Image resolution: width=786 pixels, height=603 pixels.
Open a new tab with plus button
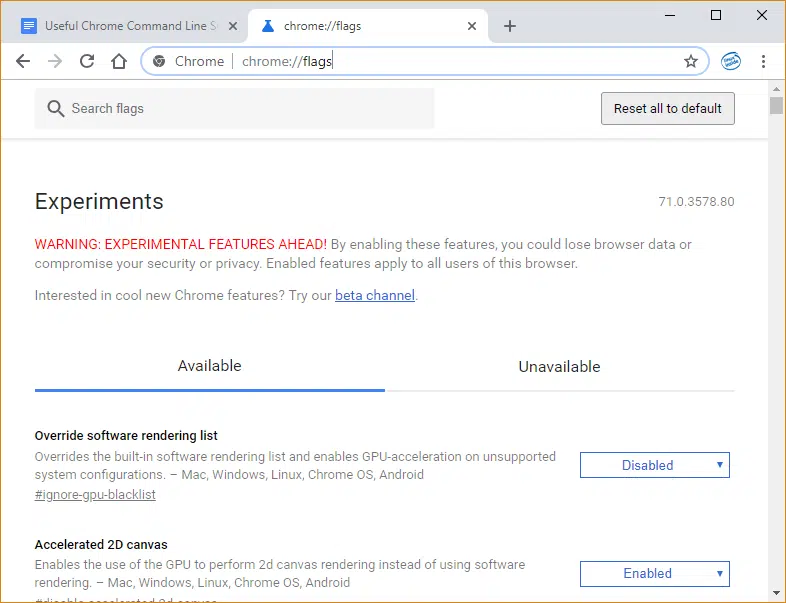(x=510, y=26)
